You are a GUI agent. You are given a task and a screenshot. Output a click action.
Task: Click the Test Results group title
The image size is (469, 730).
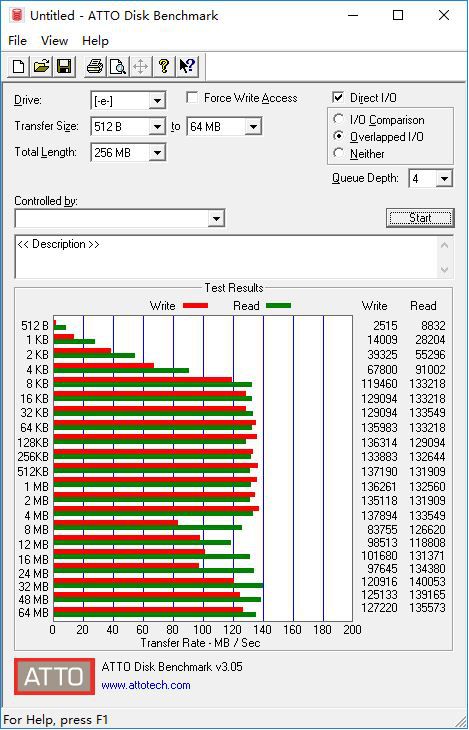click(x=234, y=288)
